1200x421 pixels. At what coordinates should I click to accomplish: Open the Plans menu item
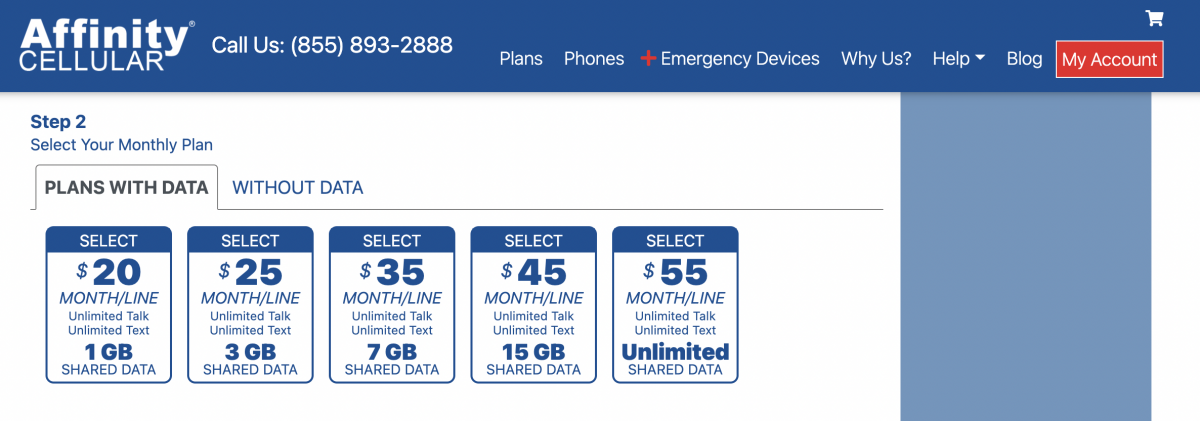pyautogui.click(x=521, y=59)
